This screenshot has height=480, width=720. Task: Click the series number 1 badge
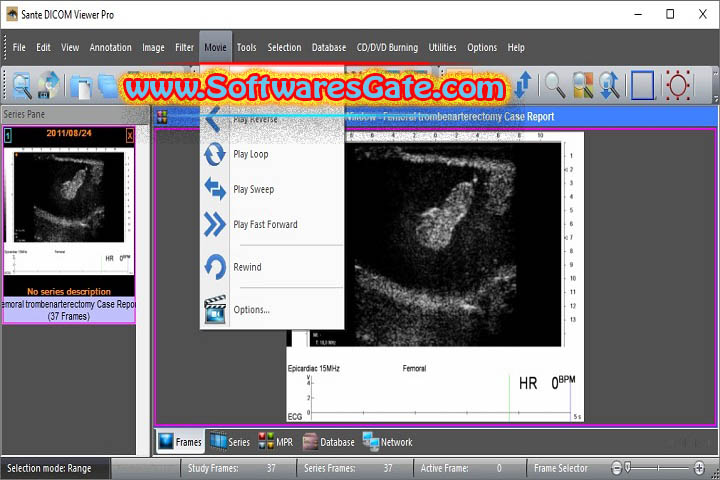[8, 135]
